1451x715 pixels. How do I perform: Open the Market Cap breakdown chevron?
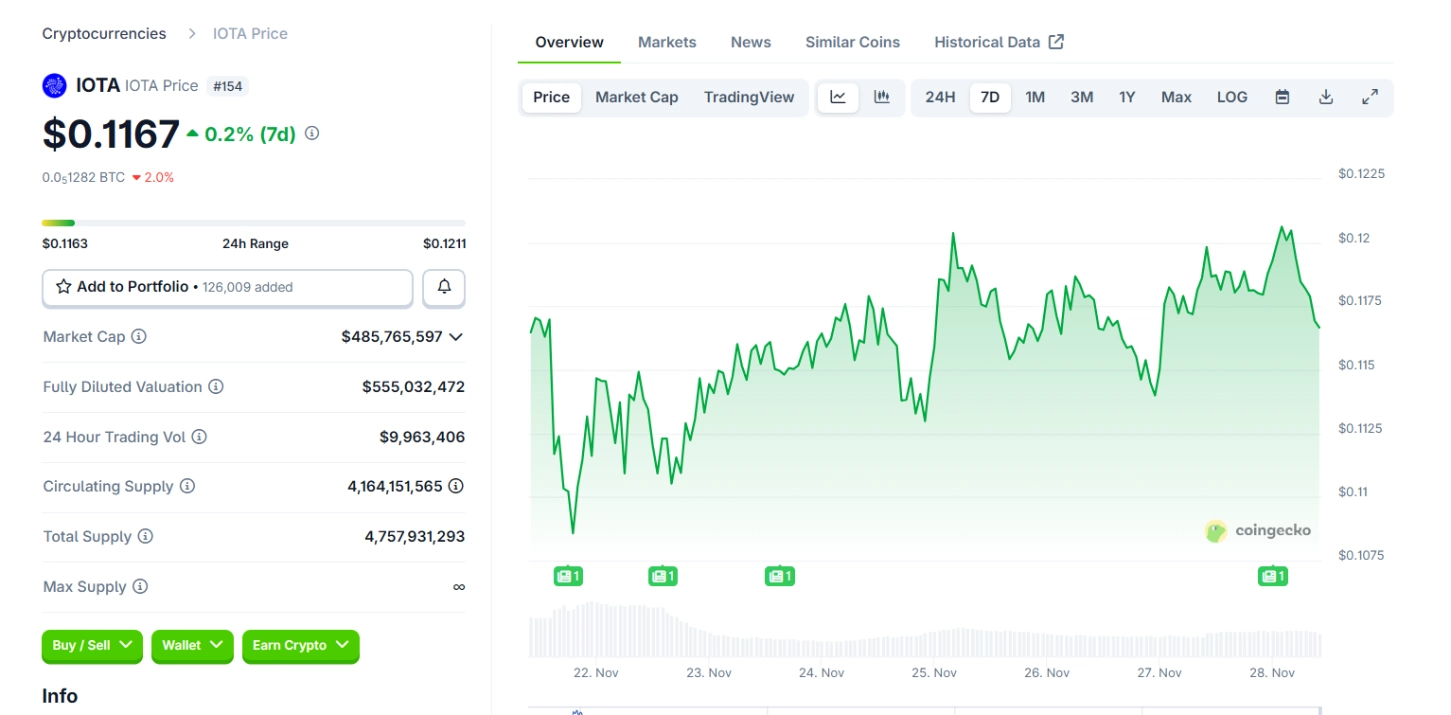457,337
